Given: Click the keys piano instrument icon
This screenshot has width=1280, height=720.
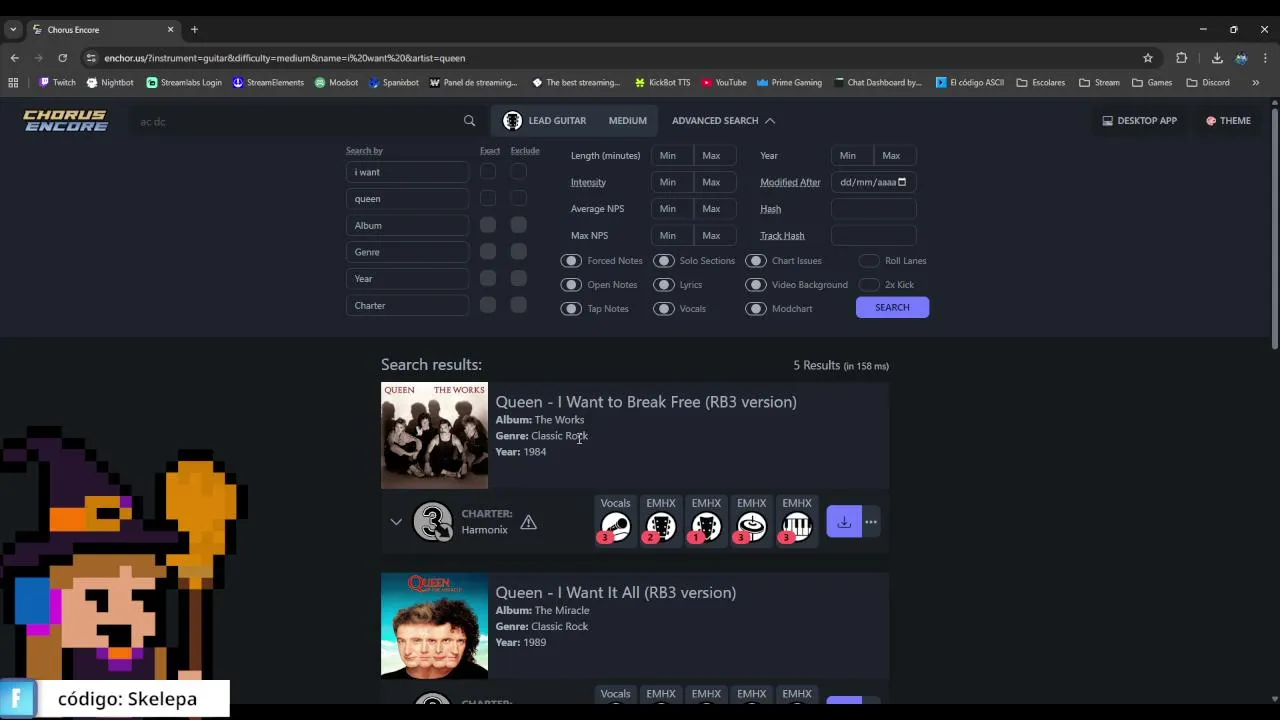Looking at the screenshot, I should point(796,527).
